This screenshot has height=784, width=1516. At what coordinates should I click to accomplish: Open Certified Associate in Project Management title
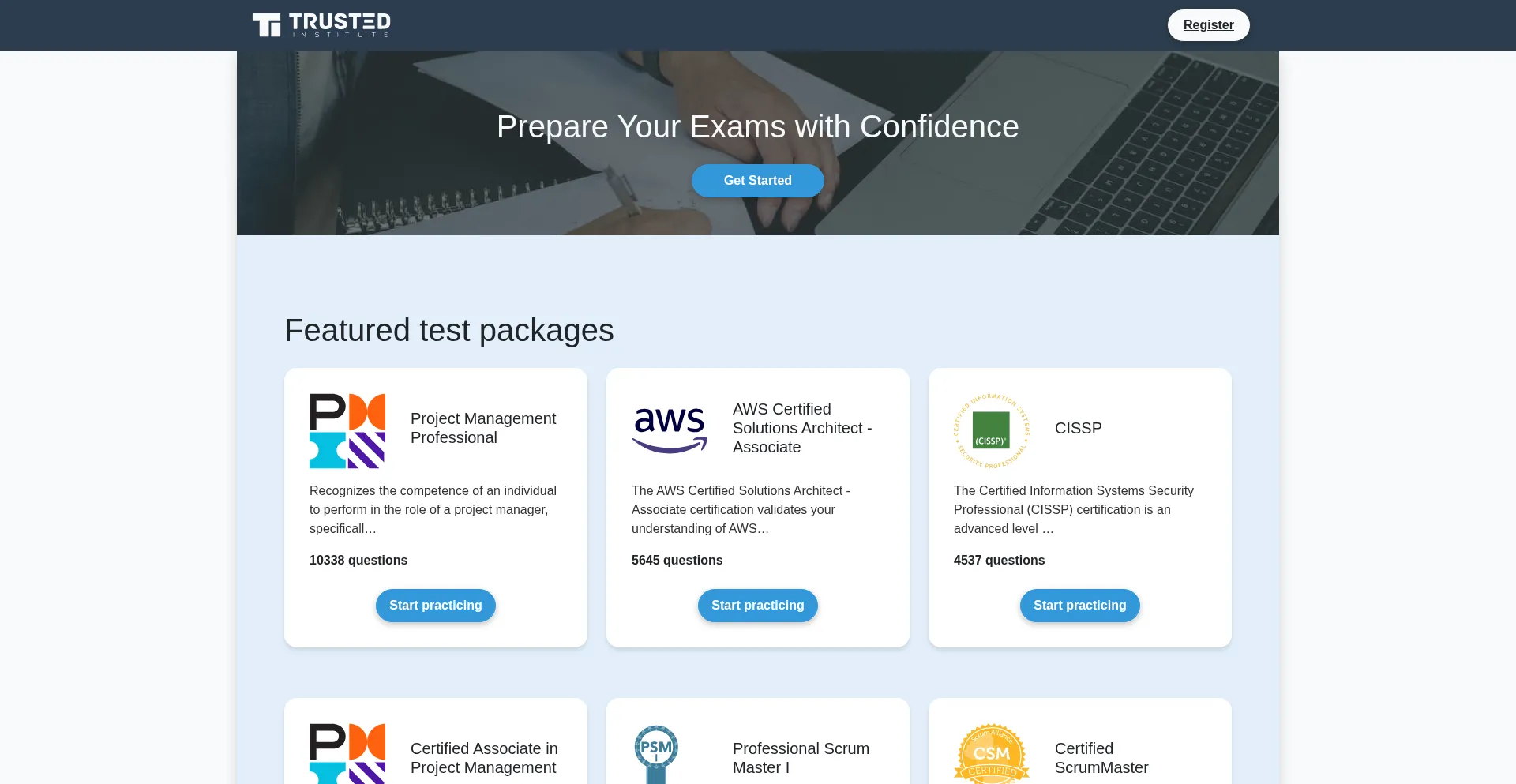coord(484,758)
